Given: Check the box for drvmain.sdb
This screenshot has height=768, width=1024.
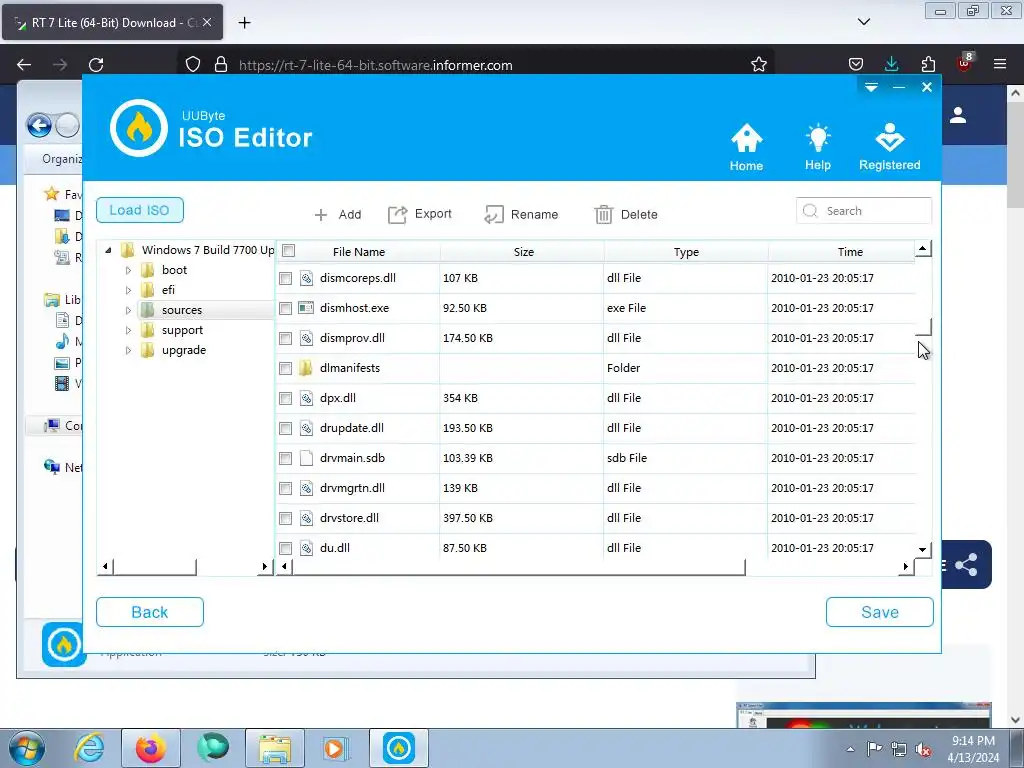Looking at the screenshot, I should point(285,458).
